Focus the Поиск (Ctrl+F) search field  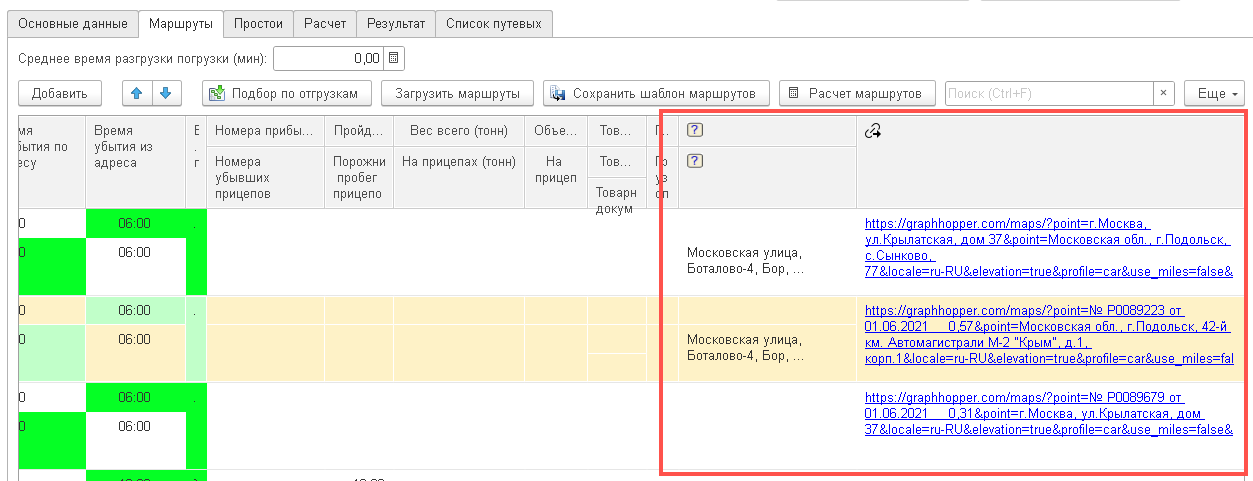point(1050,93)
